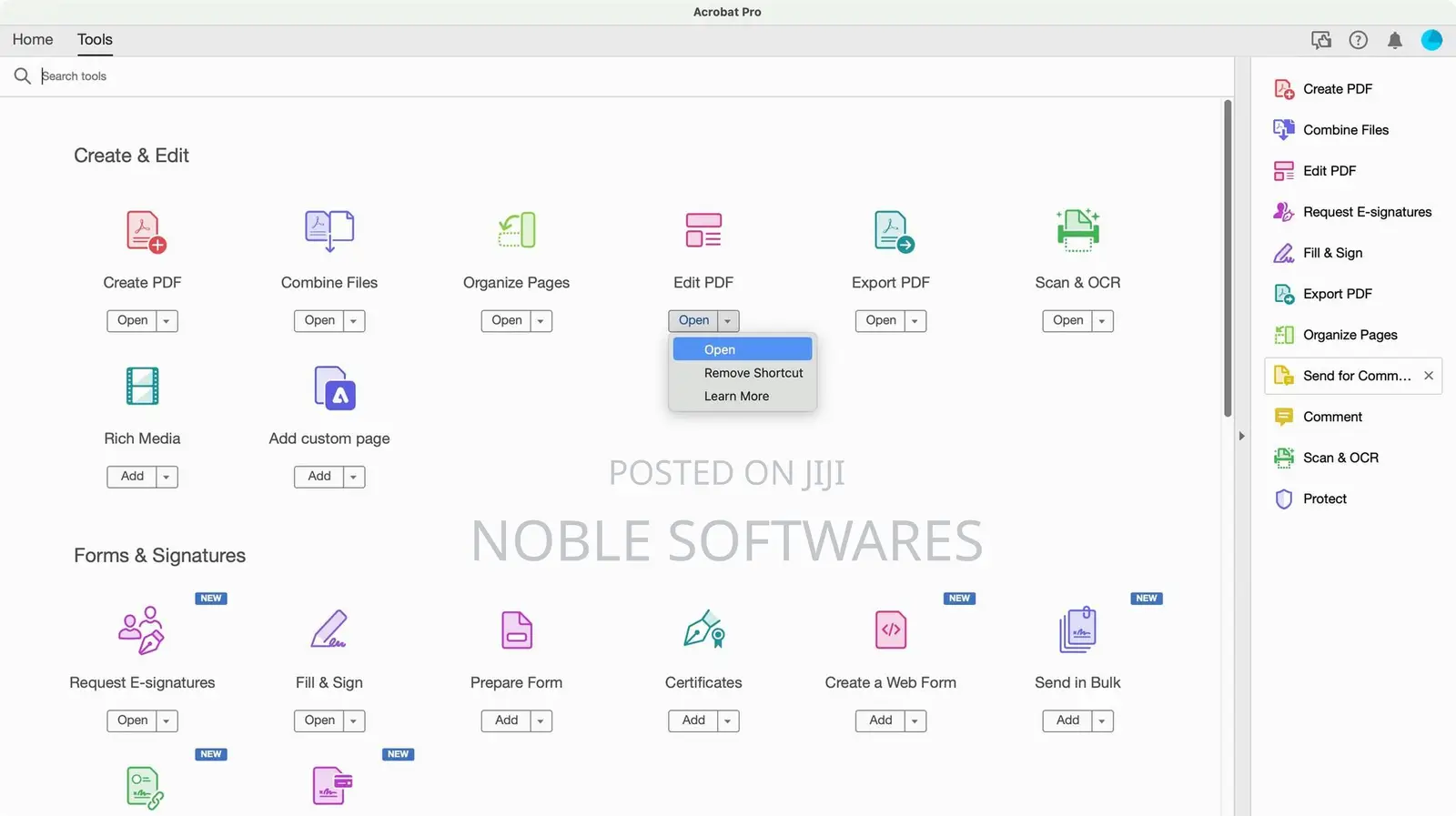This screenshot has width=1456, height=816.
Task: Click the Prepare Form icon
Action: tap(517, 630)
